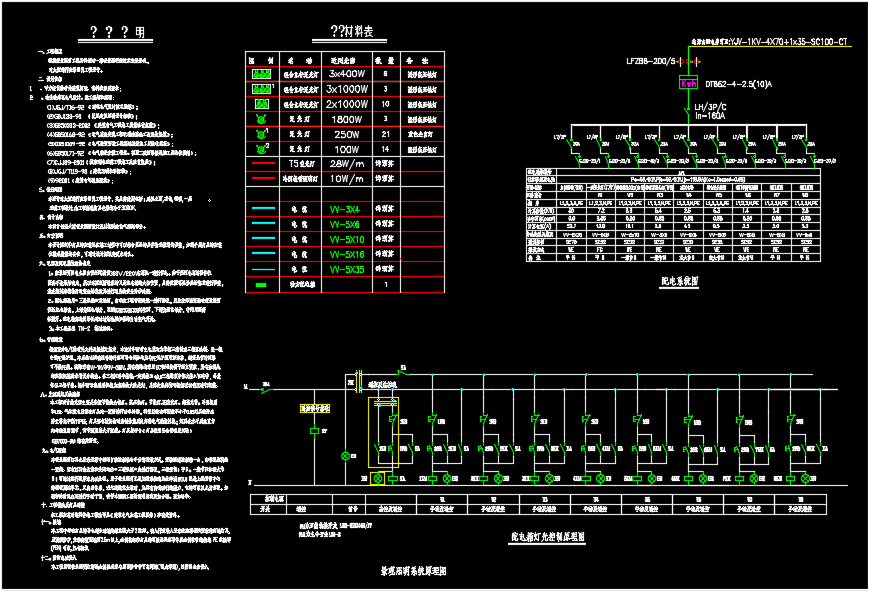Click the 250W floodlight legend symbol
The width and height of the screenshot is (869, 591).
262,133
